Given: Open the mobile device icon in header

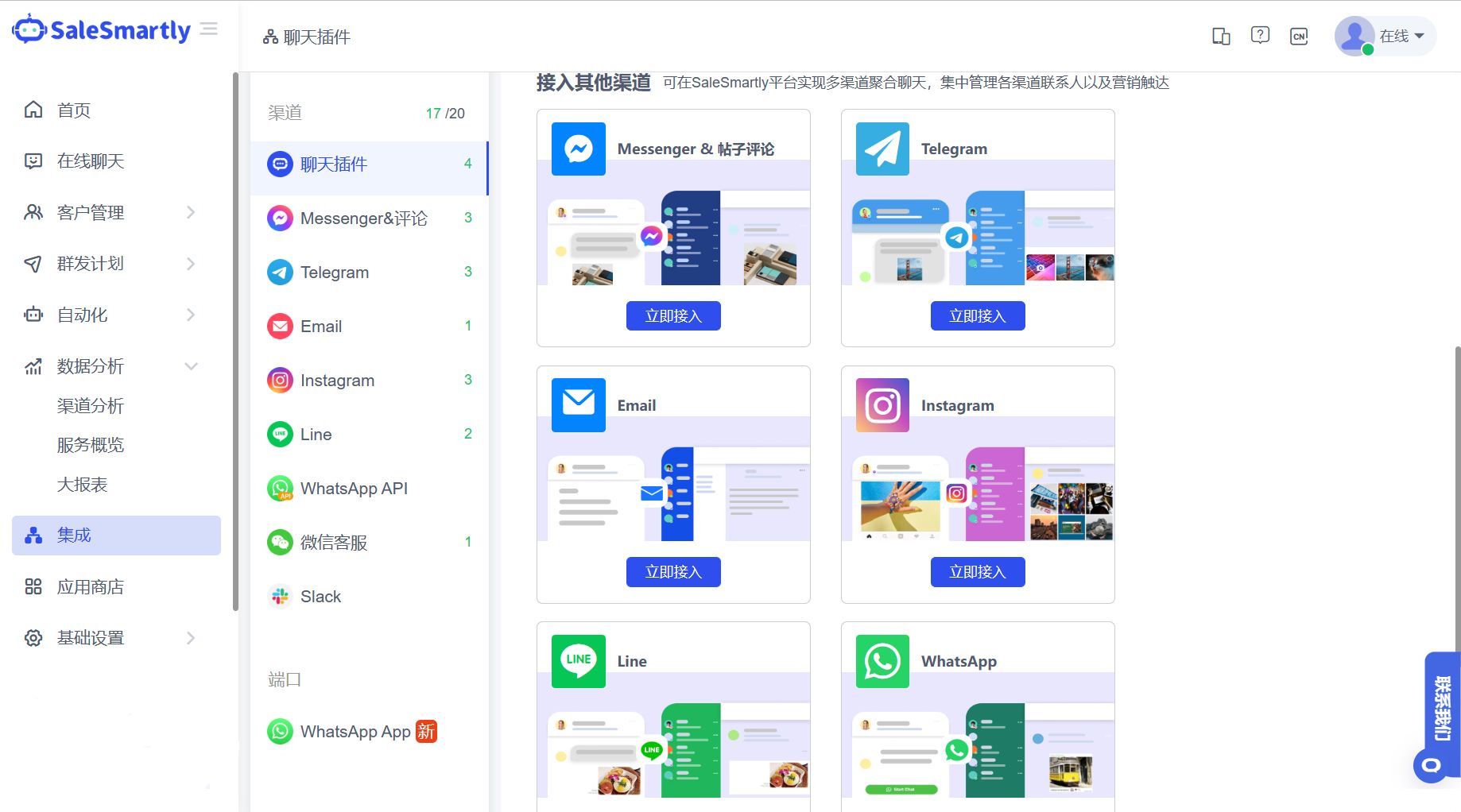Looking at the screenshot, I should [x=1221, y=36].
